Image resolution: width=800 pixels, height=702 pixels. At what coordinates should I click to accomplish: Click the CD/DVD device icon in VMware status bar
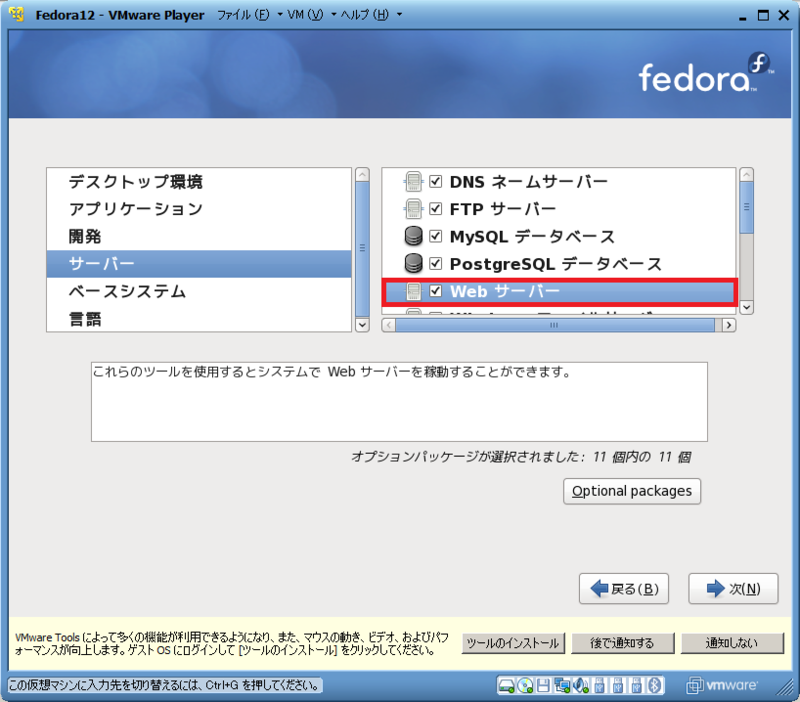click(527, 686)
